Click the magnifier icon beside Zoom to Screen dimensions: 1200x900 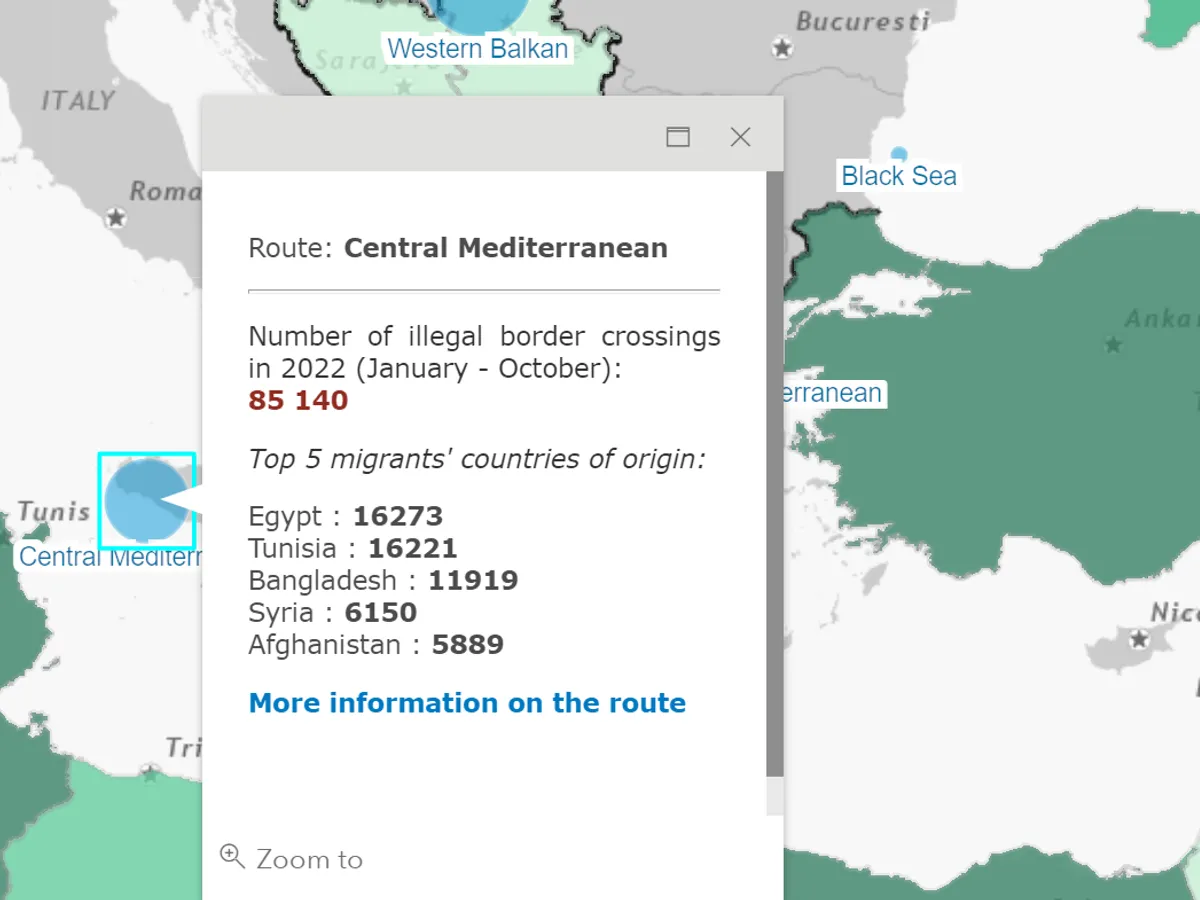tap(232, 856)
